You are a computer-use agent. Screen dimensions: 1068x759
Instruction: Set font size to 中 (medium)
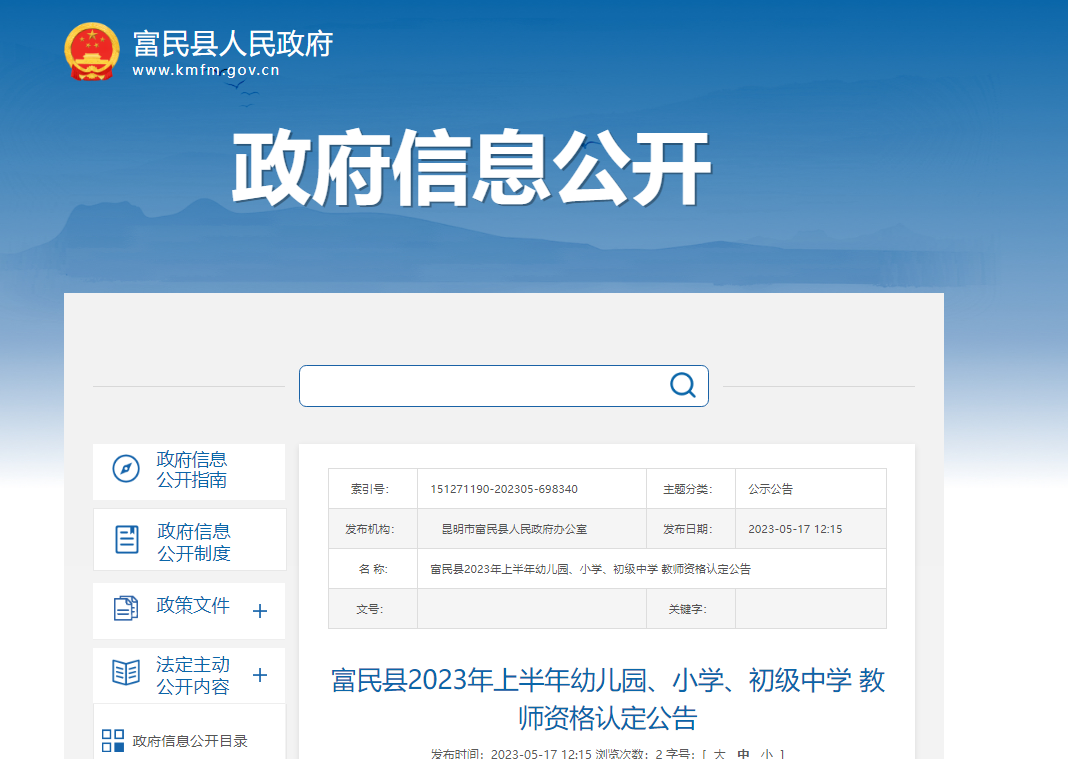point(743,753)
